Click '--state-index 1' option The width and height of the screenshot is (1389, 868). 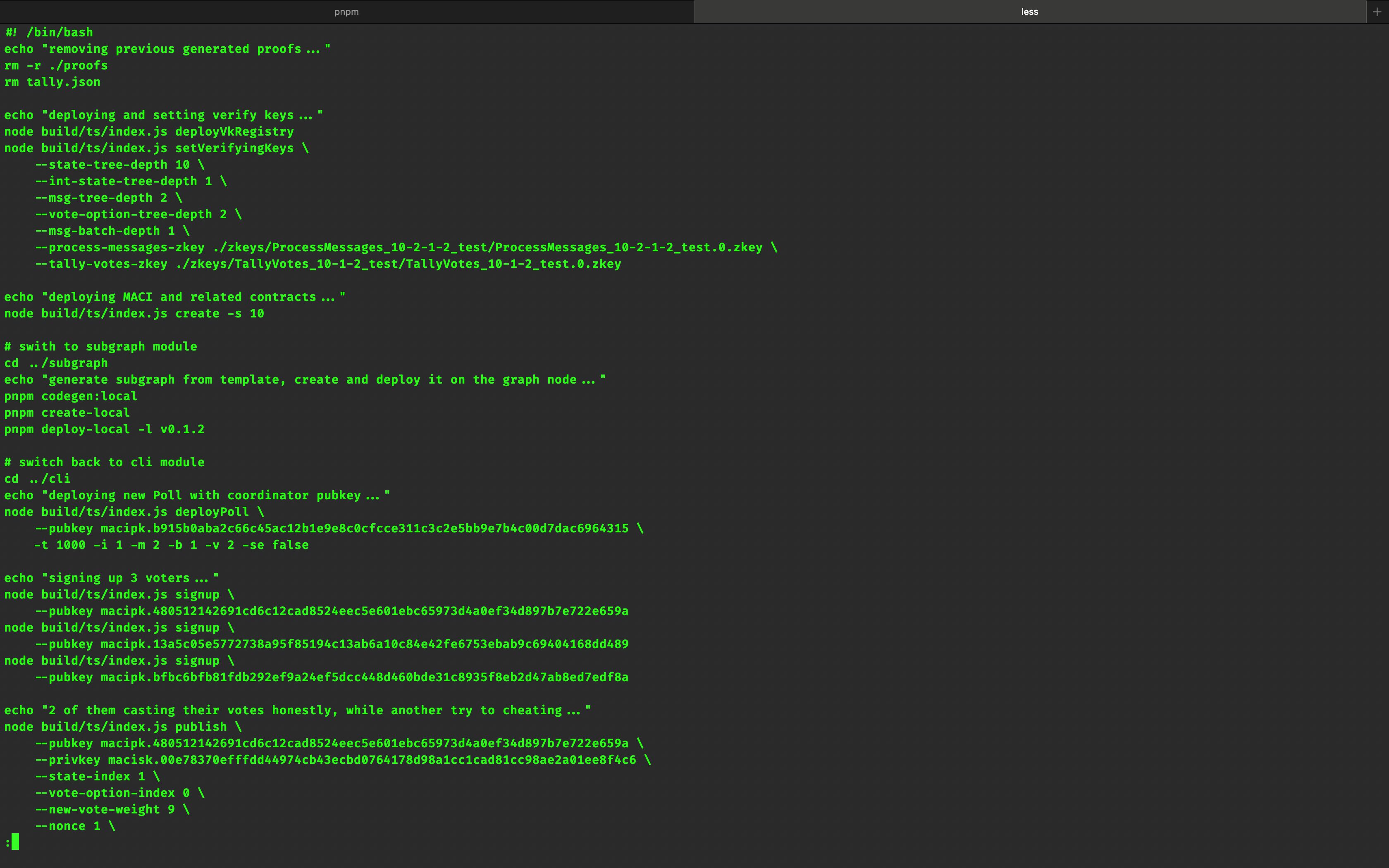(x=98, y=777)
